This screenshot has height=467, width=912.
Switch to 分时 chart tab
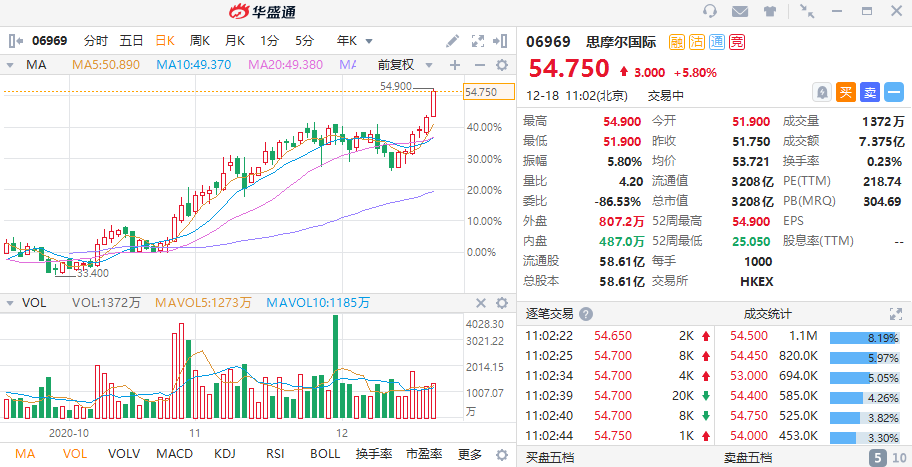point(96,41)
